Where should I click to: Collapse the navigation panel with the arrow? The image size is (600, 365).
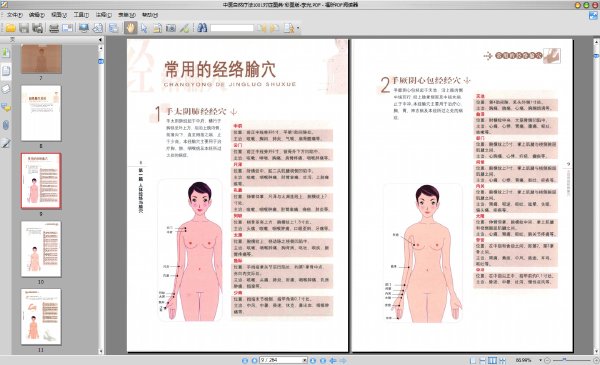[x=100, y=39]
